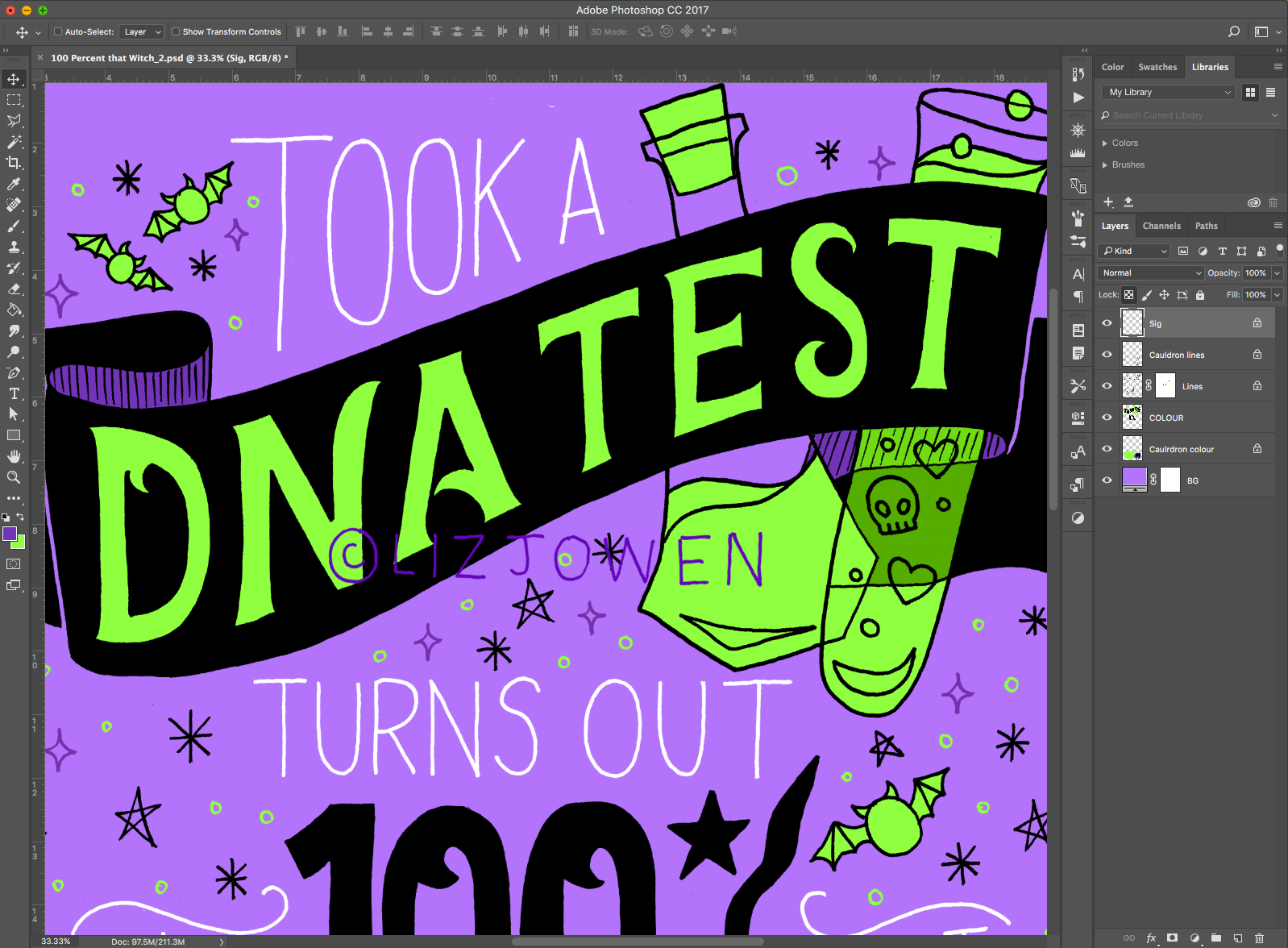Select the Paint Bucket tool

point(14,310)
